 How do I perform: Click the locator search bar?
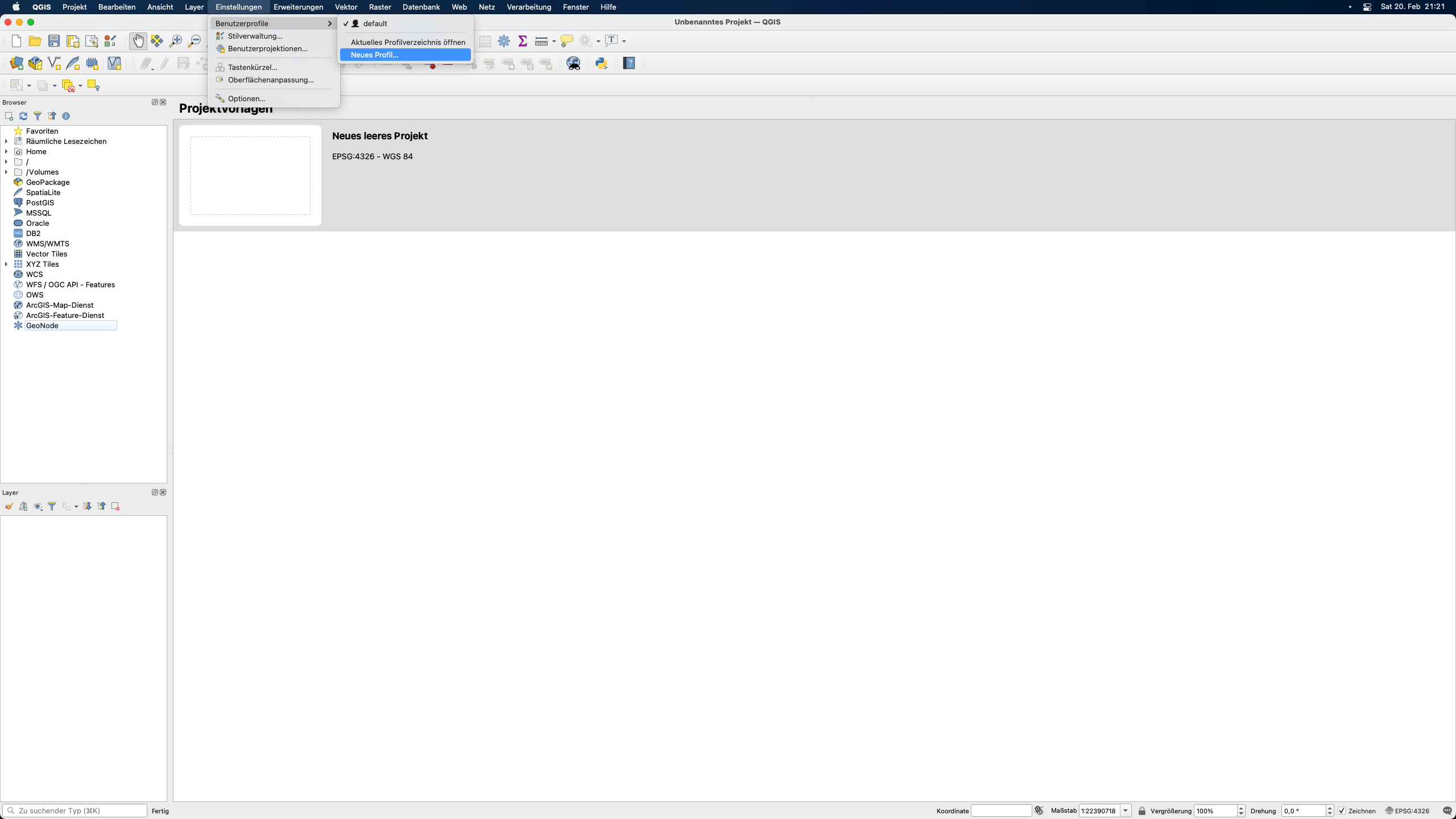click(75, 811)
